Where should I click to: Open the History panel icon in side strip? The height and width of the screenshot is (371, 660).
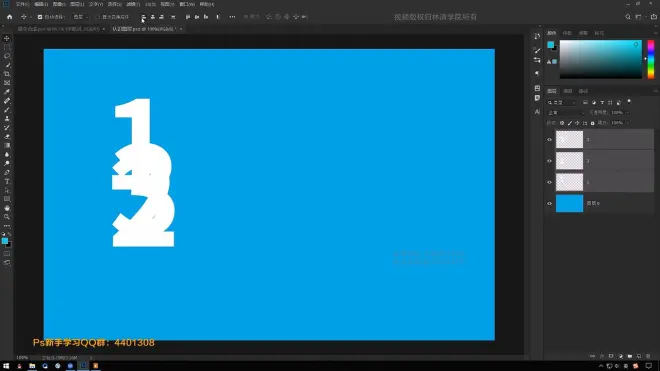point(537,37)
